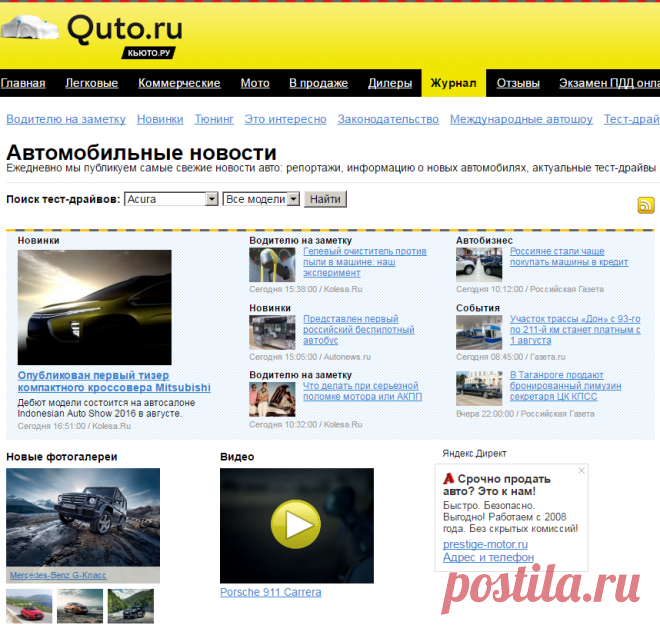Viewport: 660px width, 625px height.
Task: Open 'Россияне стали чаще покупать машины в кредит'
Action: (x=569, y=257)
